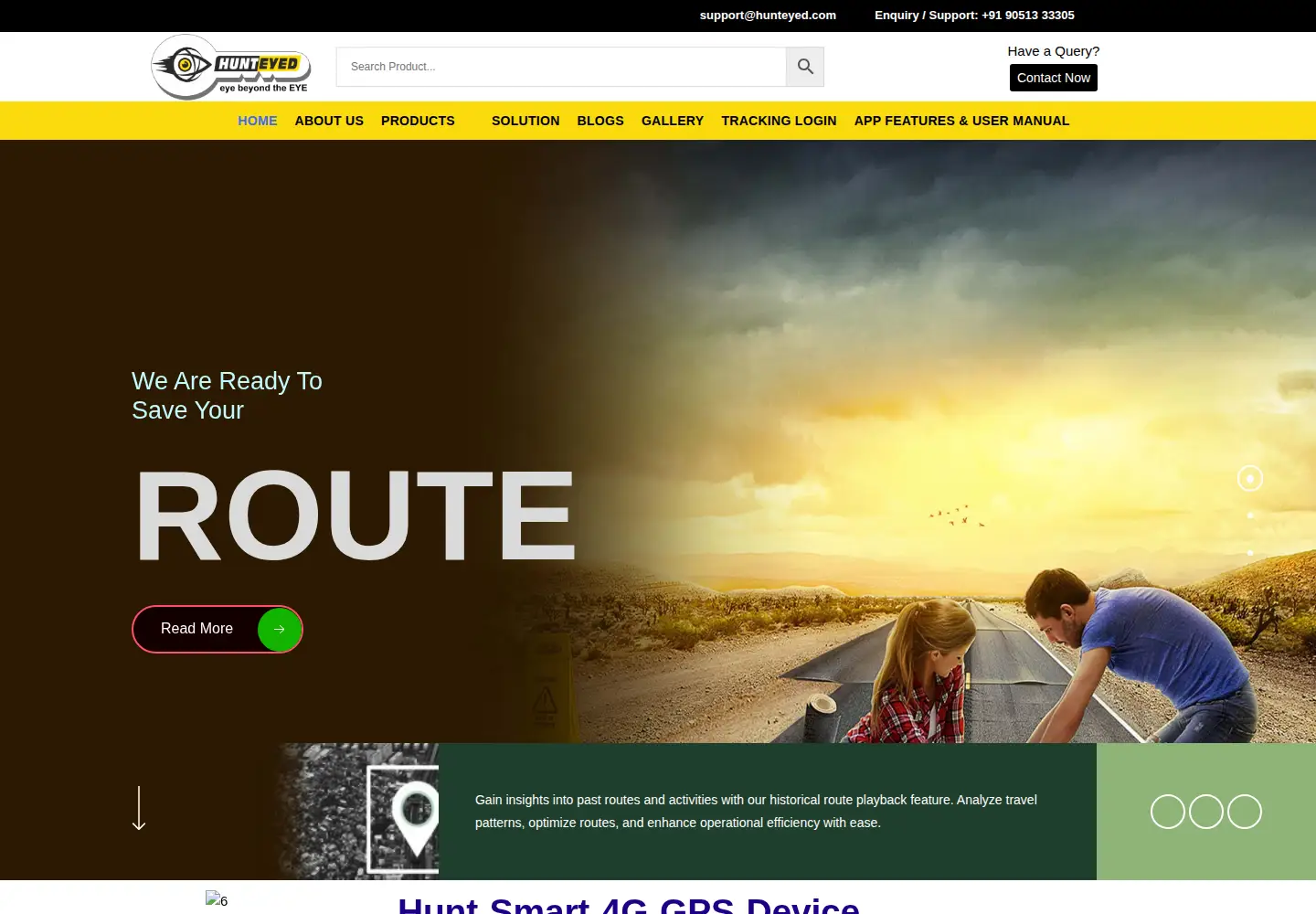The height and width of the screenshot is (914, 1316).
Task: Click the "Gain insights into past routes" paragraph
Action: tap(756, 812)
